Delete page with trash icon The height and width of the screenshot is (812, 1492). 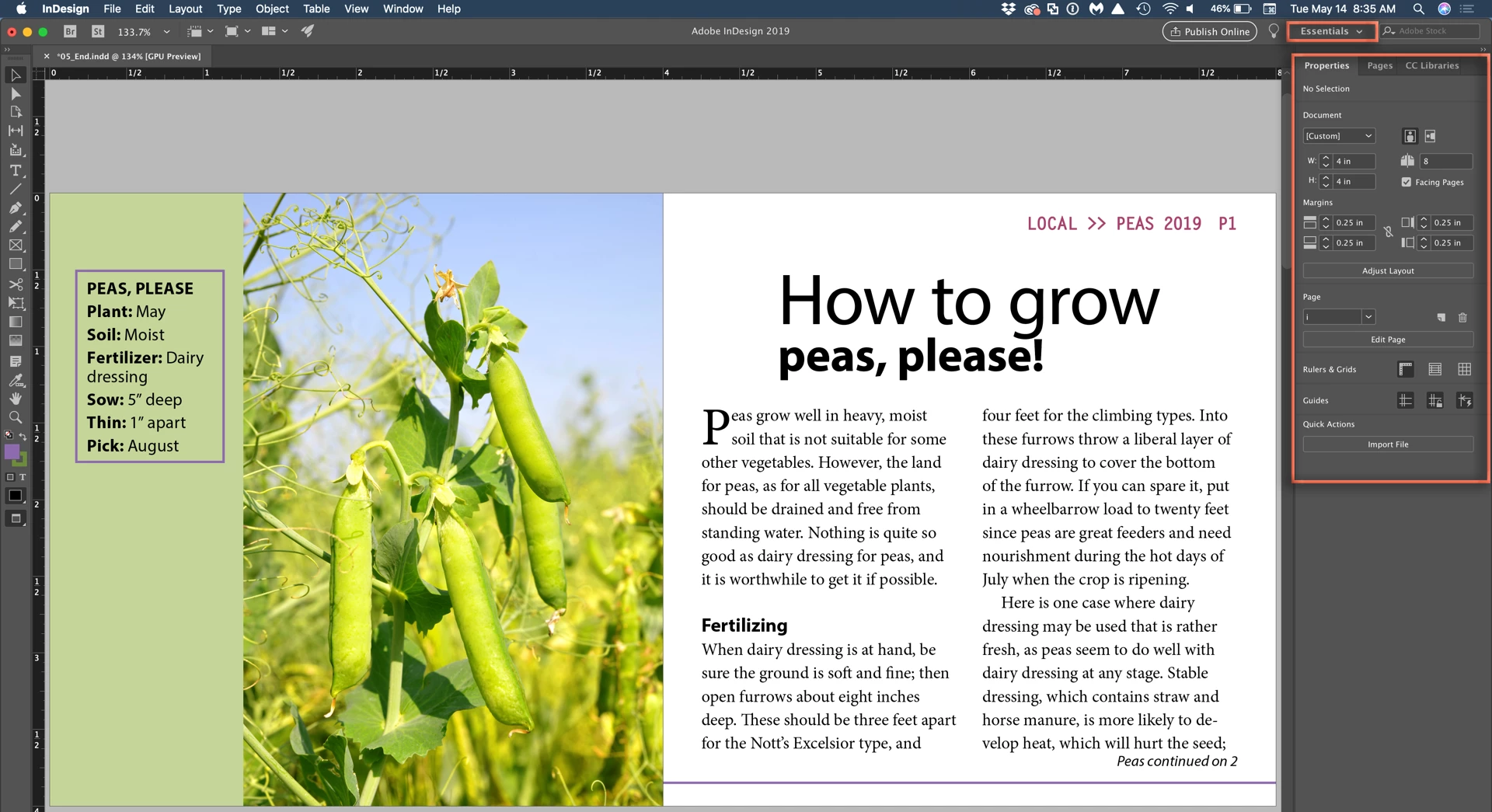(1462, 317)
